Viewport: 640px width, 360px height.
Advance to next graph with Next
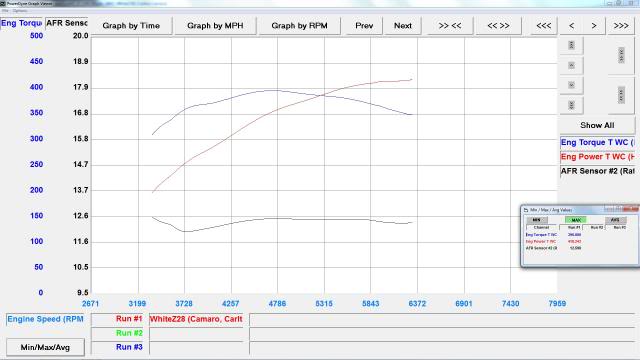pyautogui.click(x=402, y=26)
